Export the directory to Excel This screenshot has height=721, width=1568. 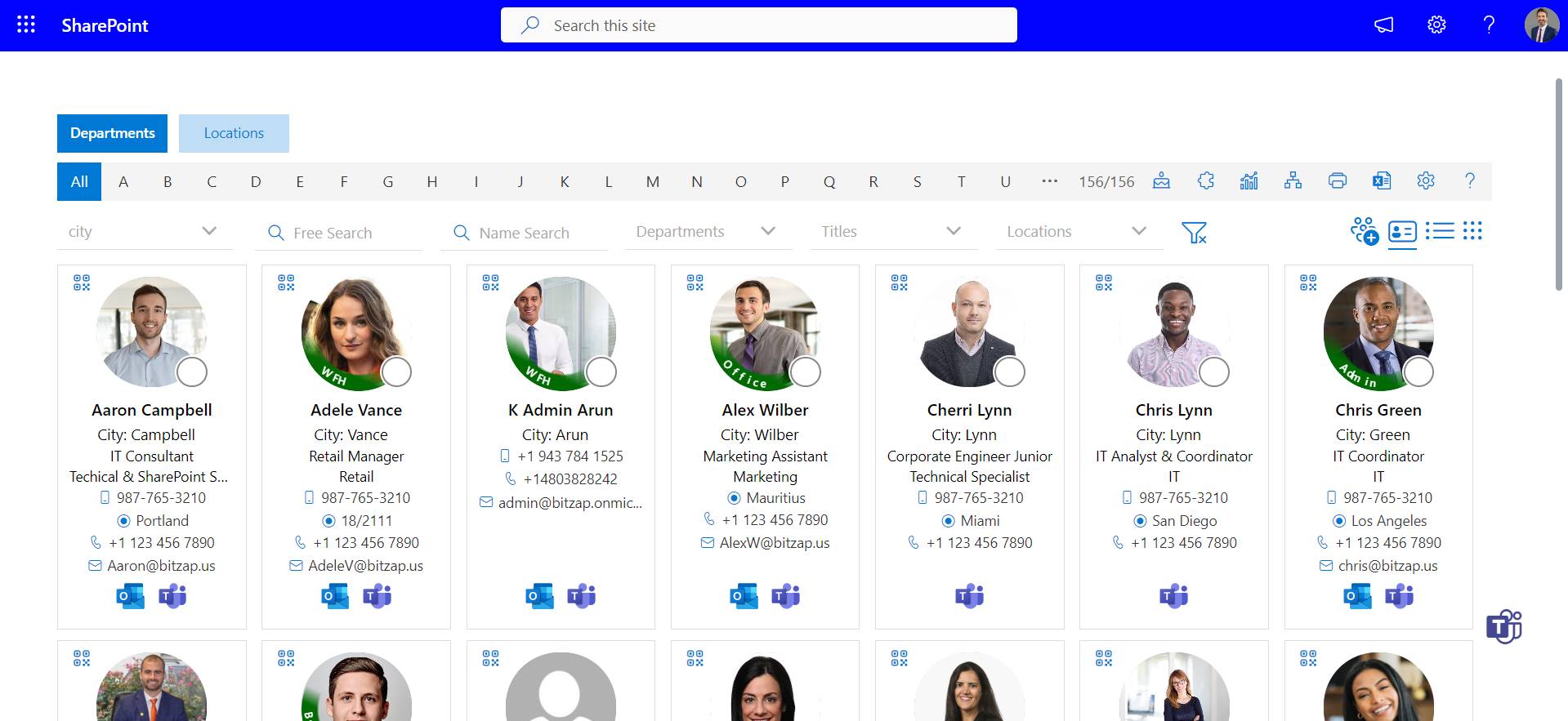[x=1382, y=181]
